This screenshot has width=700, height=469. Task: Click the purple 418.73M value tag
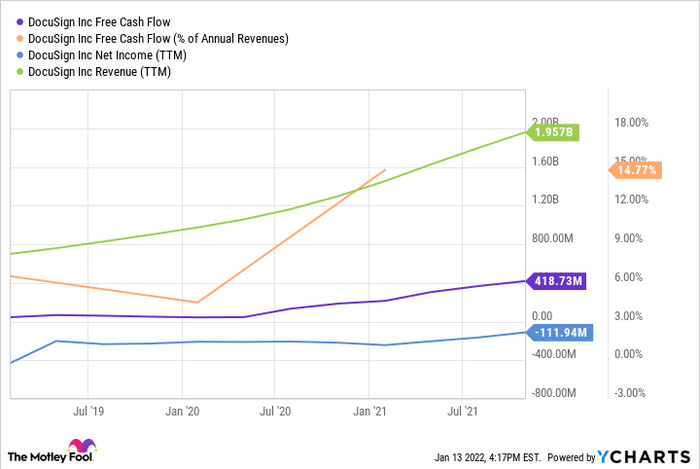tap(556, 281)
